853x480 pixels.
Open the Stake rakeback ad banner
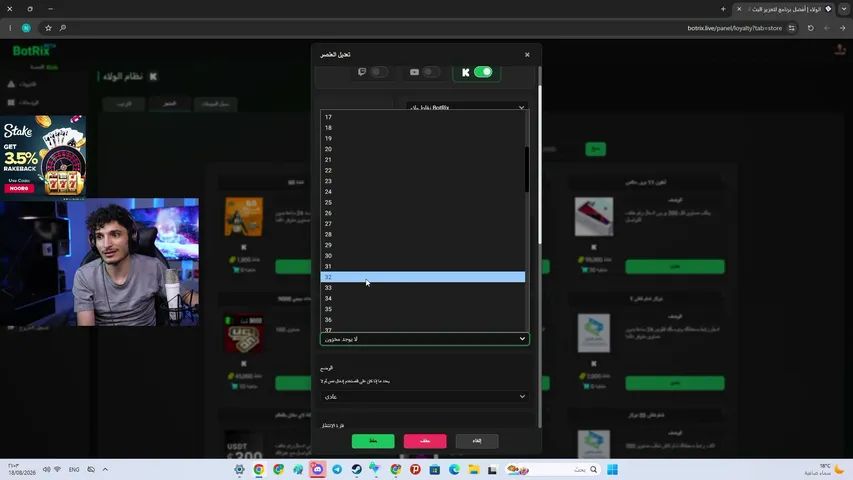tap(43, 156)
